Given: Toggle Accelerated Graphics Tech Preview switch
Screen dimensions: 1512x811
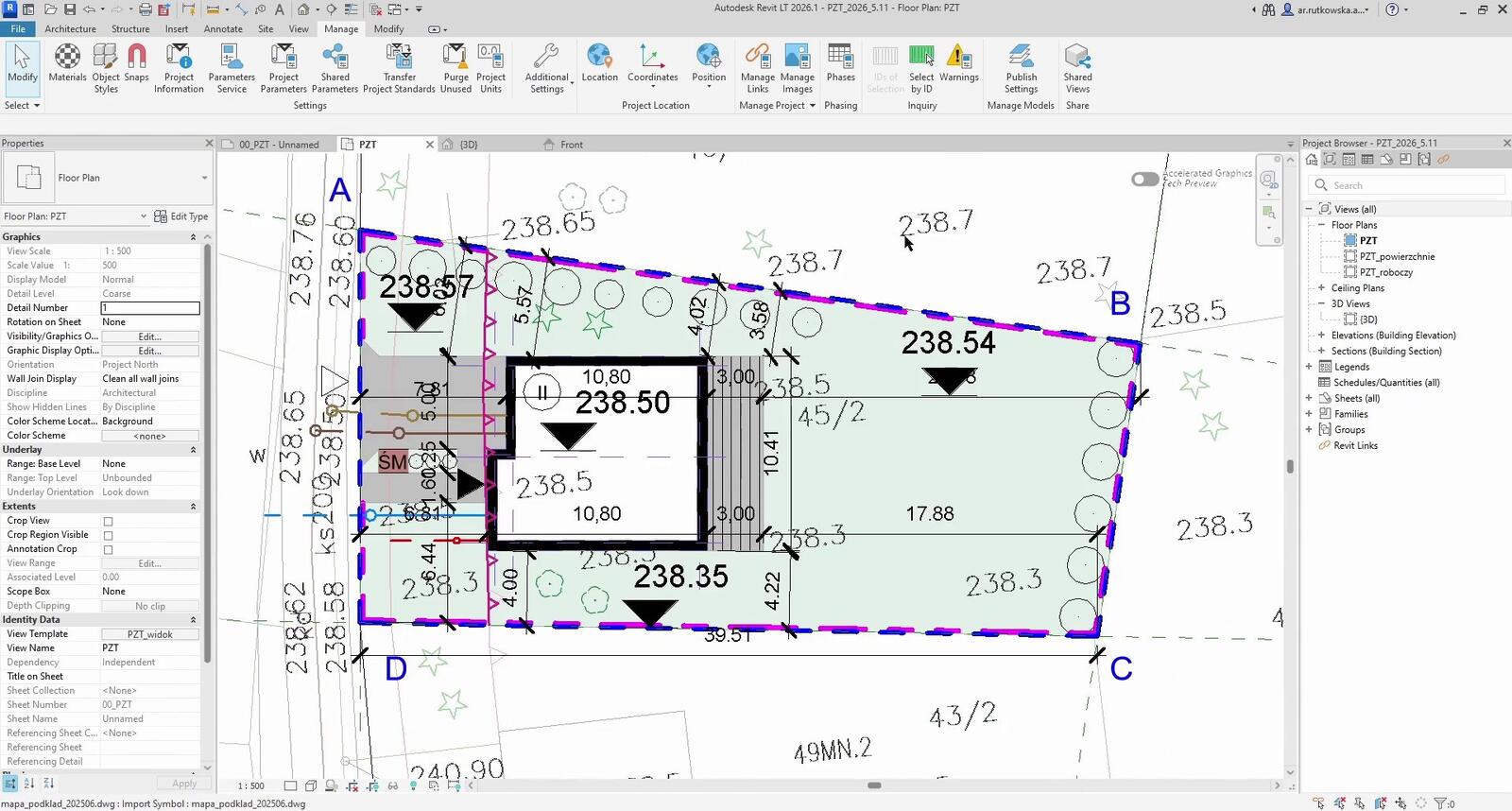Looking at the screenshot, I should pyautogui.click(x=1144, y=179).
